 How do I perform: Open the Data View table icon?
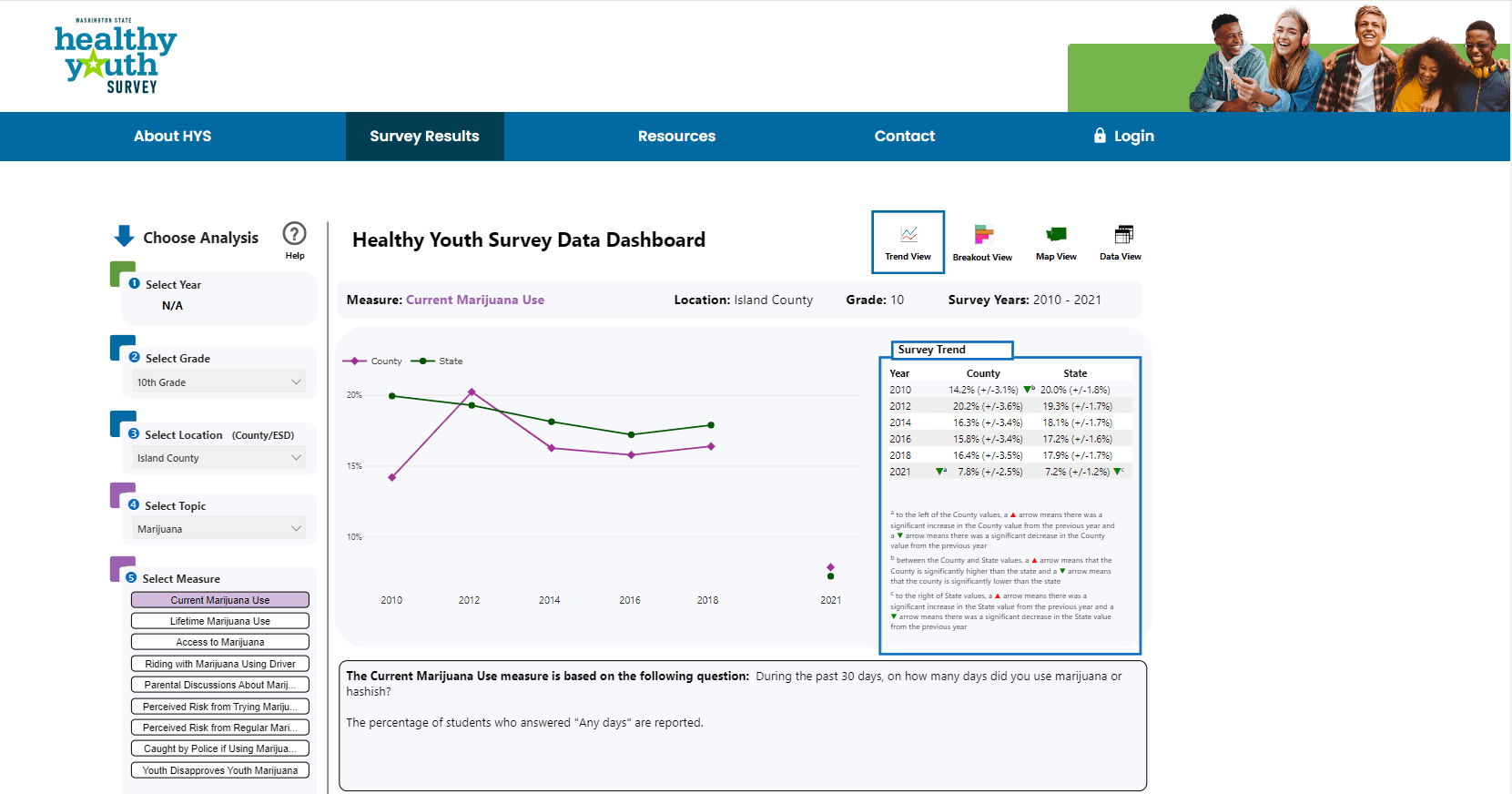[x=1124, y=235]
